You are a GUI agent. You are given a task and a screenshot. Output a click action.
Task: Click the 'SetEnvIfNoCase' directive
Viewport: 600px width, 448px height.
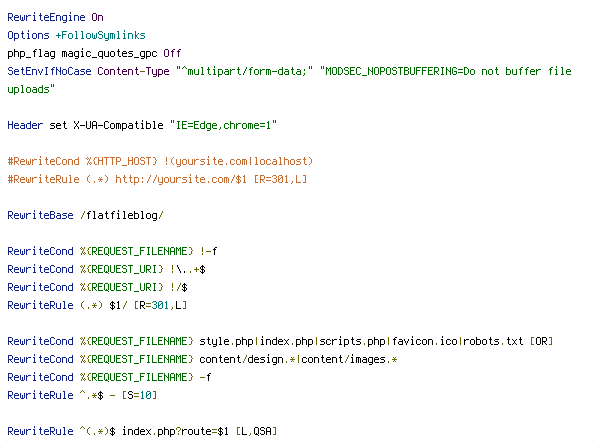tap(49, 71)
